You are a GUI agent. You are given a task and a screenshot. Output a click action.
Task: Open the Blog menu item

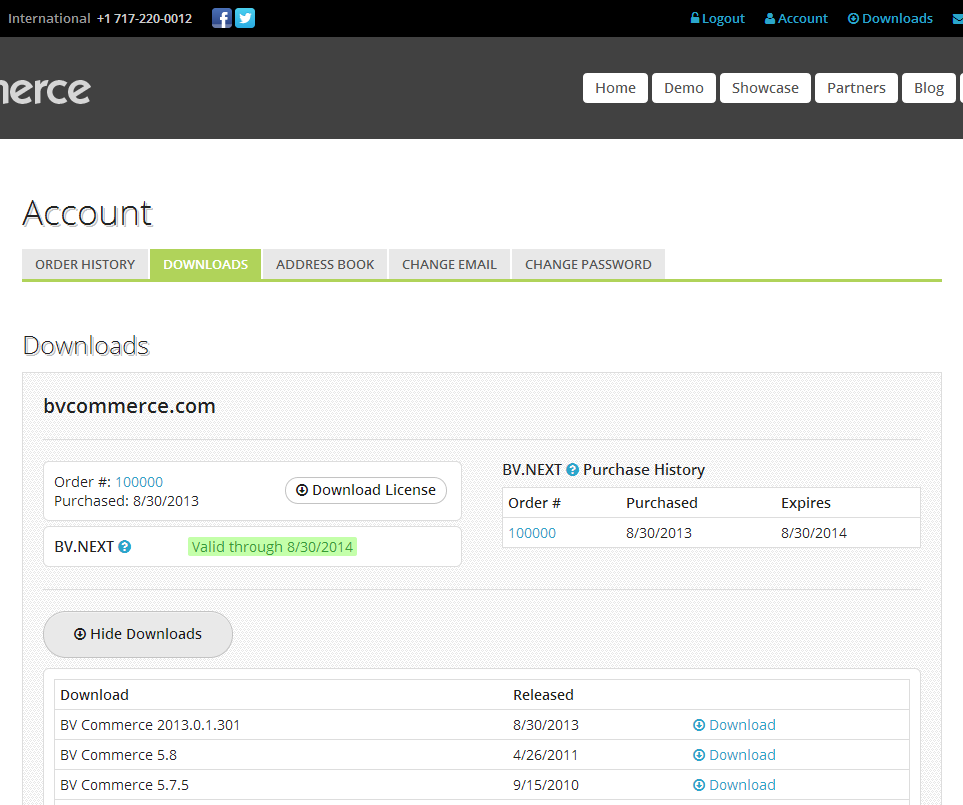929,88
